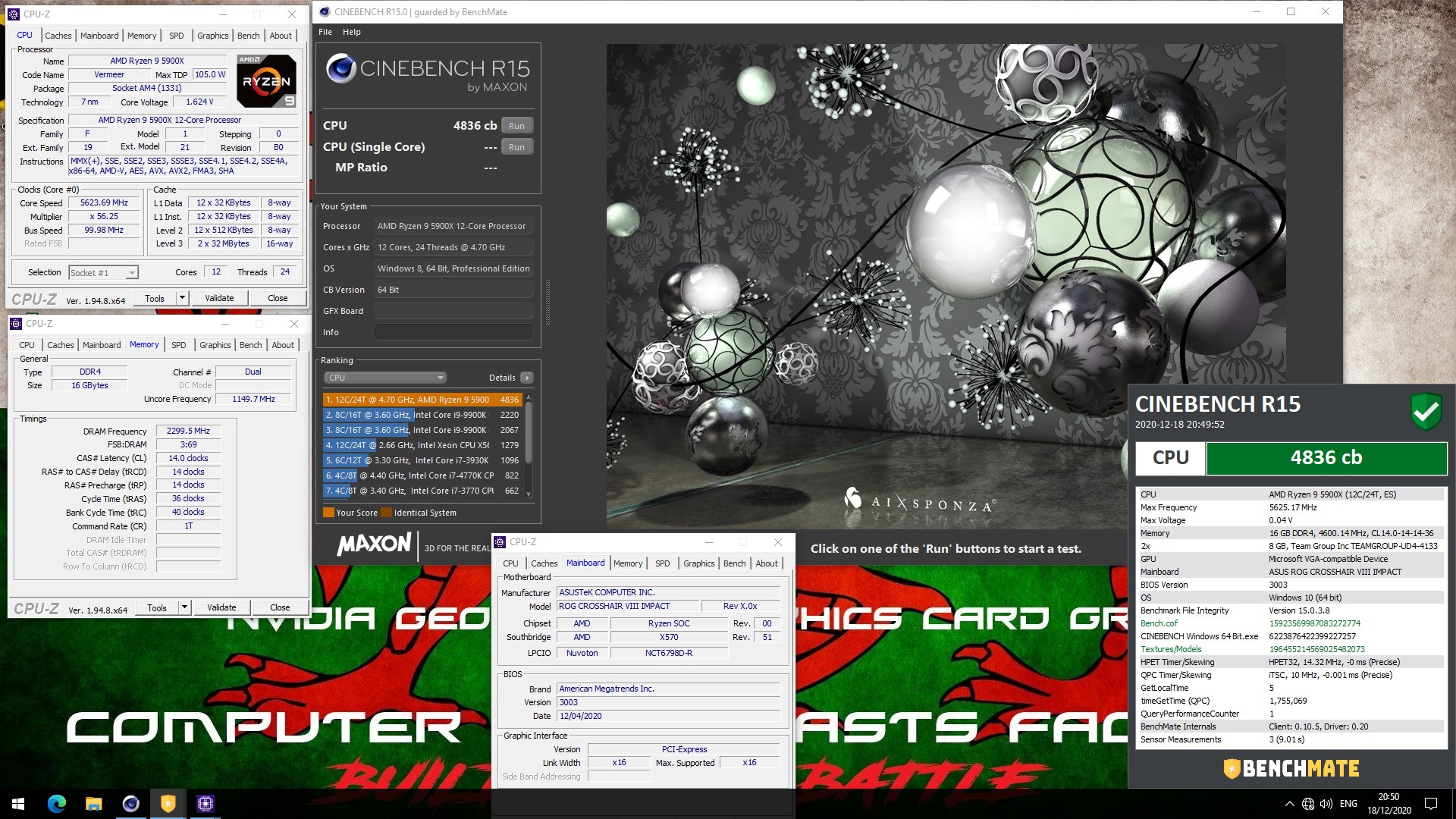Screen dimensions: 1456x819
Task: Expand Tools dropdown arrow in memory CPU-Z
Action: [184, 607]
